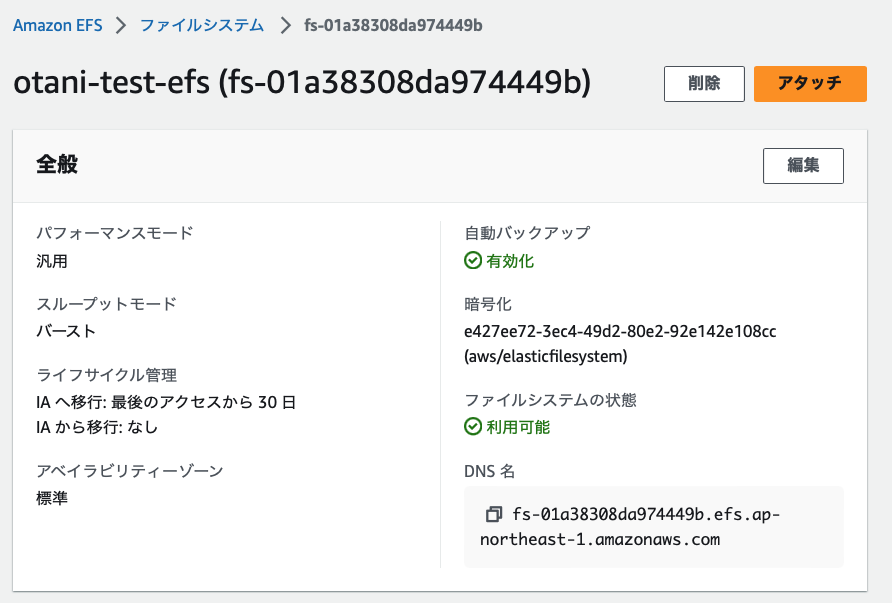Select the fs-01a38308da974449b breadcrumb item
This screenshot has width=892, height=603.
pos(393,25)
